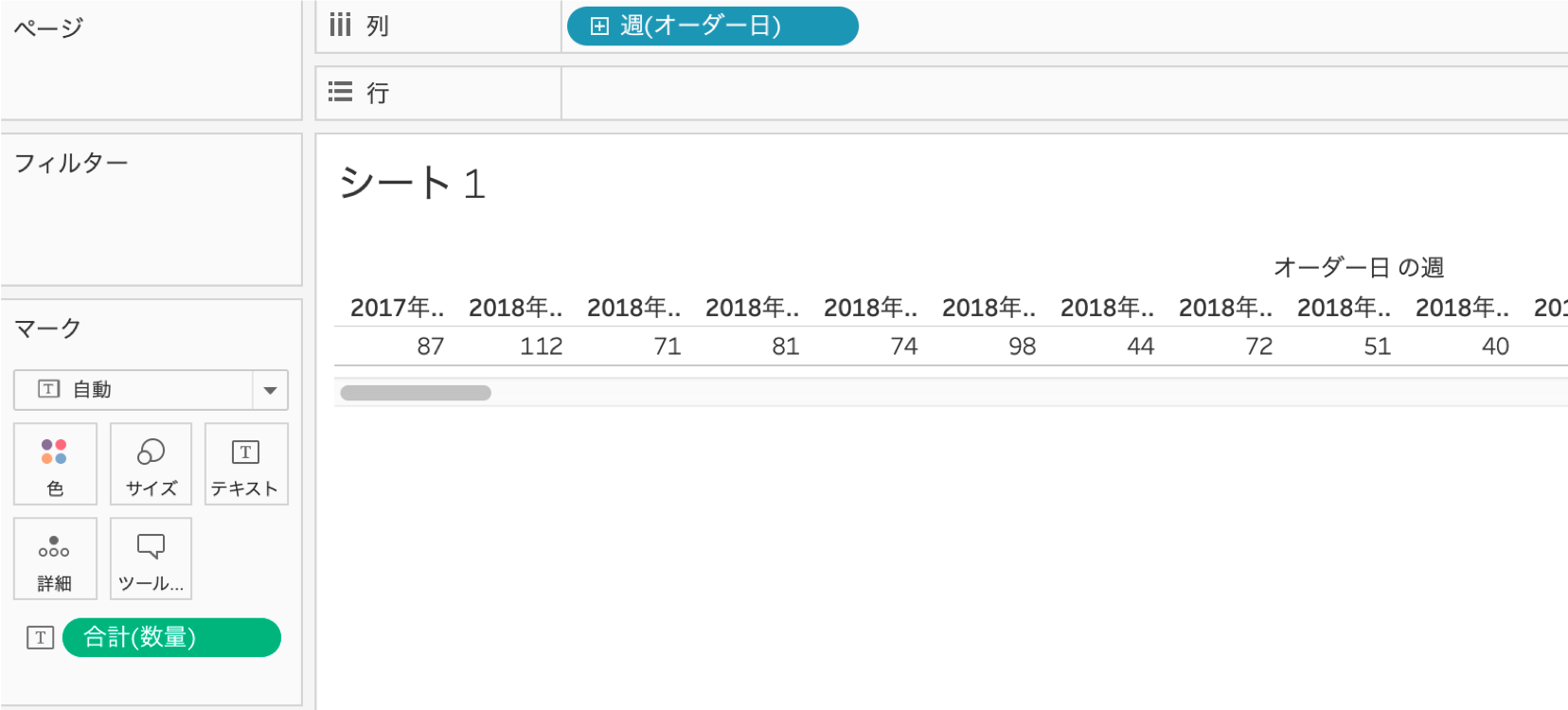This screenshot has width=1568, height=710.
Task: Open the Color (色) mark card
Action: point(55,464)
